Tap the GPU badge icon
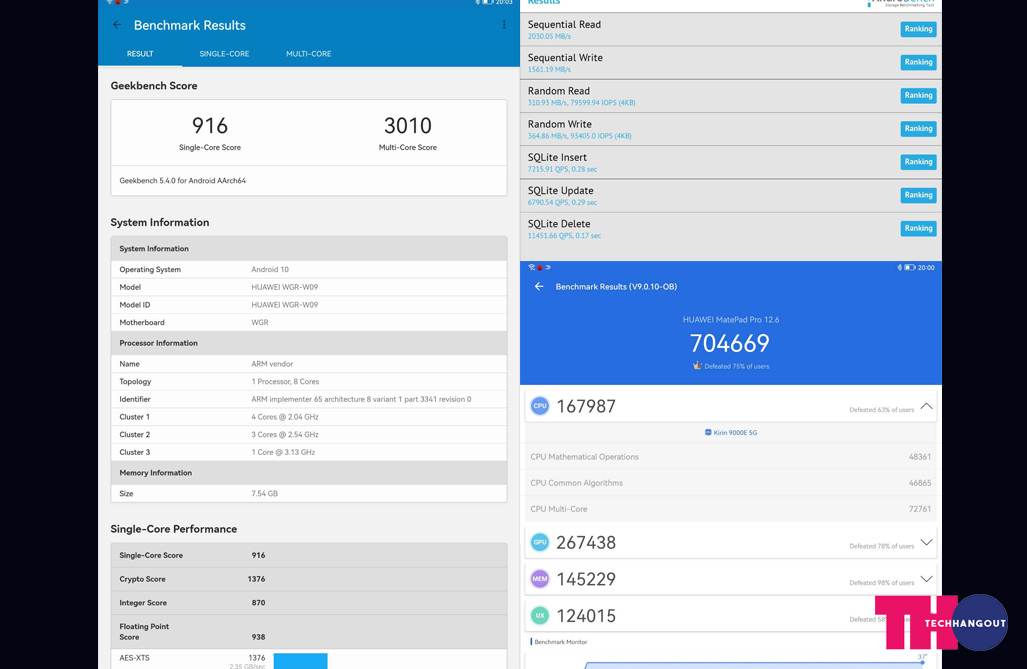The image size is (1027, 669). [x=540, y=543]
